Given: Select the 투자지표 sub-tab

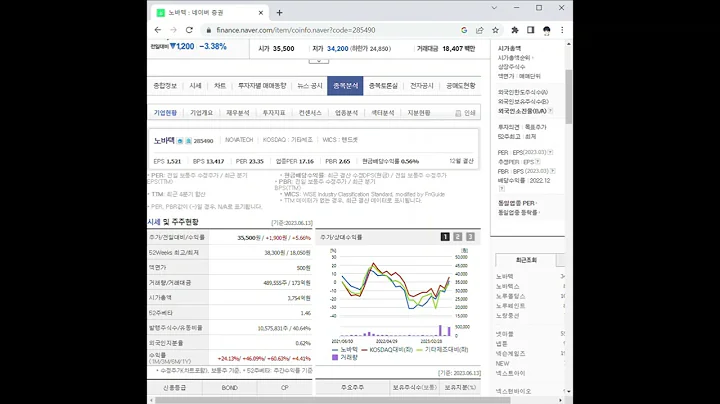Looking at the screenshot, I should pyautogui.click(x=274, y=113).
